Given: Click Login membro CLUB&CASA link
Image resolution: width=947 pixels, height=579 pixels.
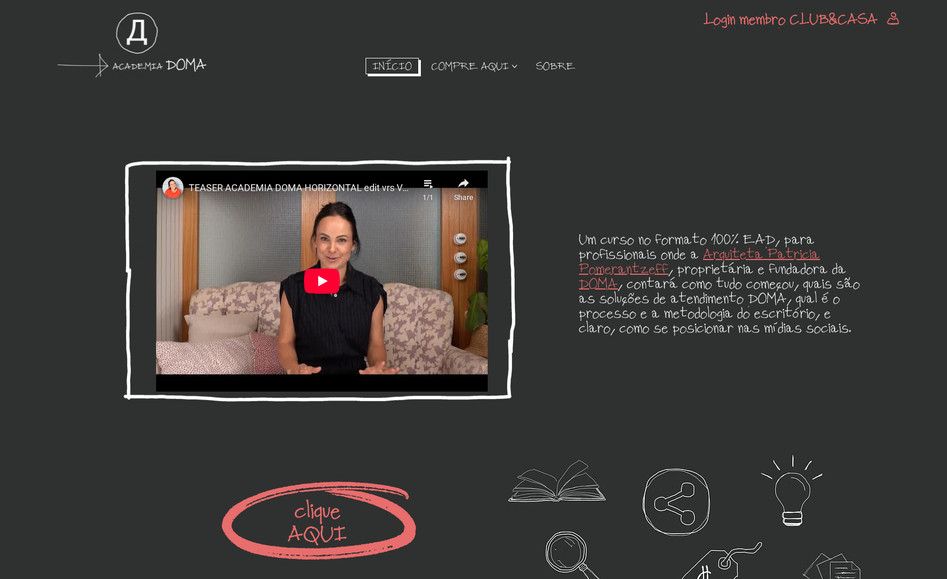Looking at the screenshot, I should tap(790, 19).
